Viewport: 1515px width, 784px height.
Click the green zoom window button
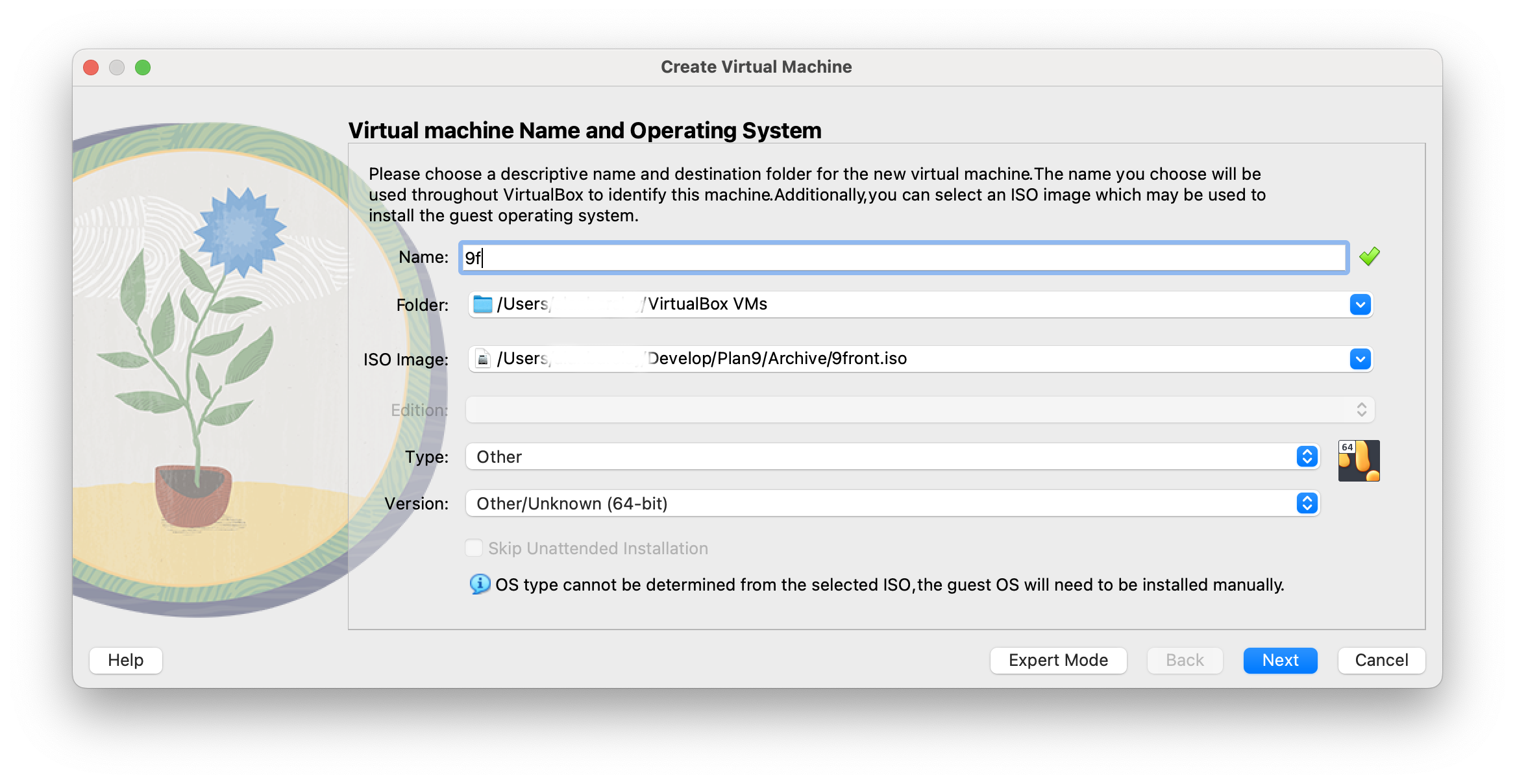pos(143,67)
